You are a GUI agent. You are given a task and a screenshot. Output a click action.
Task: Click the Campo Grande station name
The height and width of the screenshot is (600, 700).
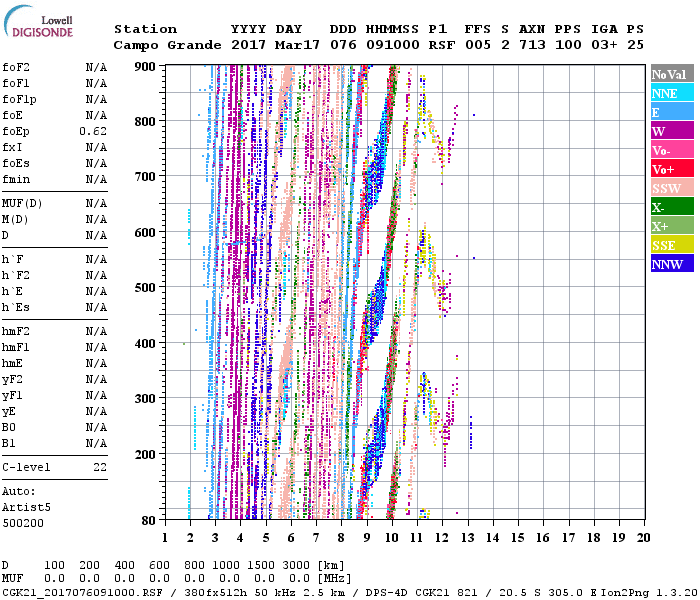tap(167, 45)
